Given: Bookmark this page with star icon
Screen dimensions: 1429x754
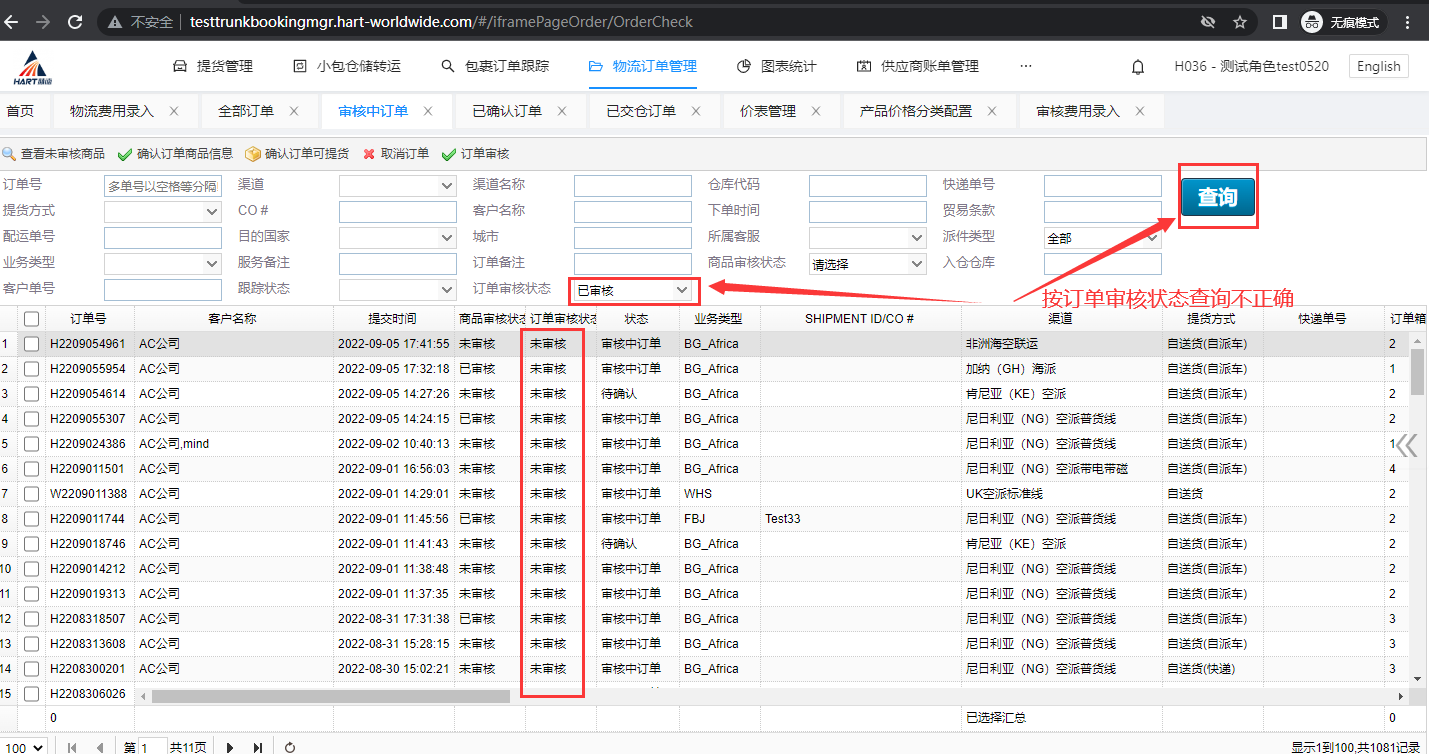Looking at the screenshot, I should (1240, 21).
